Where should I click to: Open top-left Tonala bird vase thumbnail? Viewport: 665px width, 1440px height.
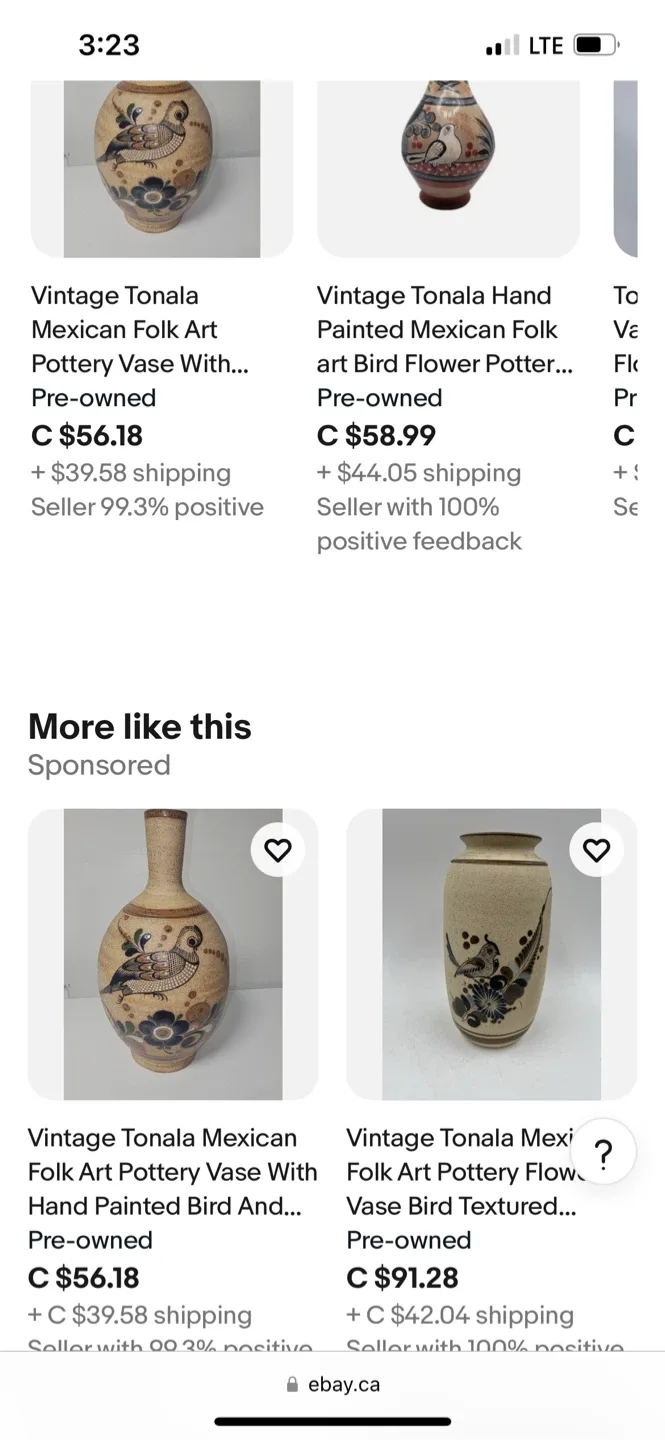point(162,168)
